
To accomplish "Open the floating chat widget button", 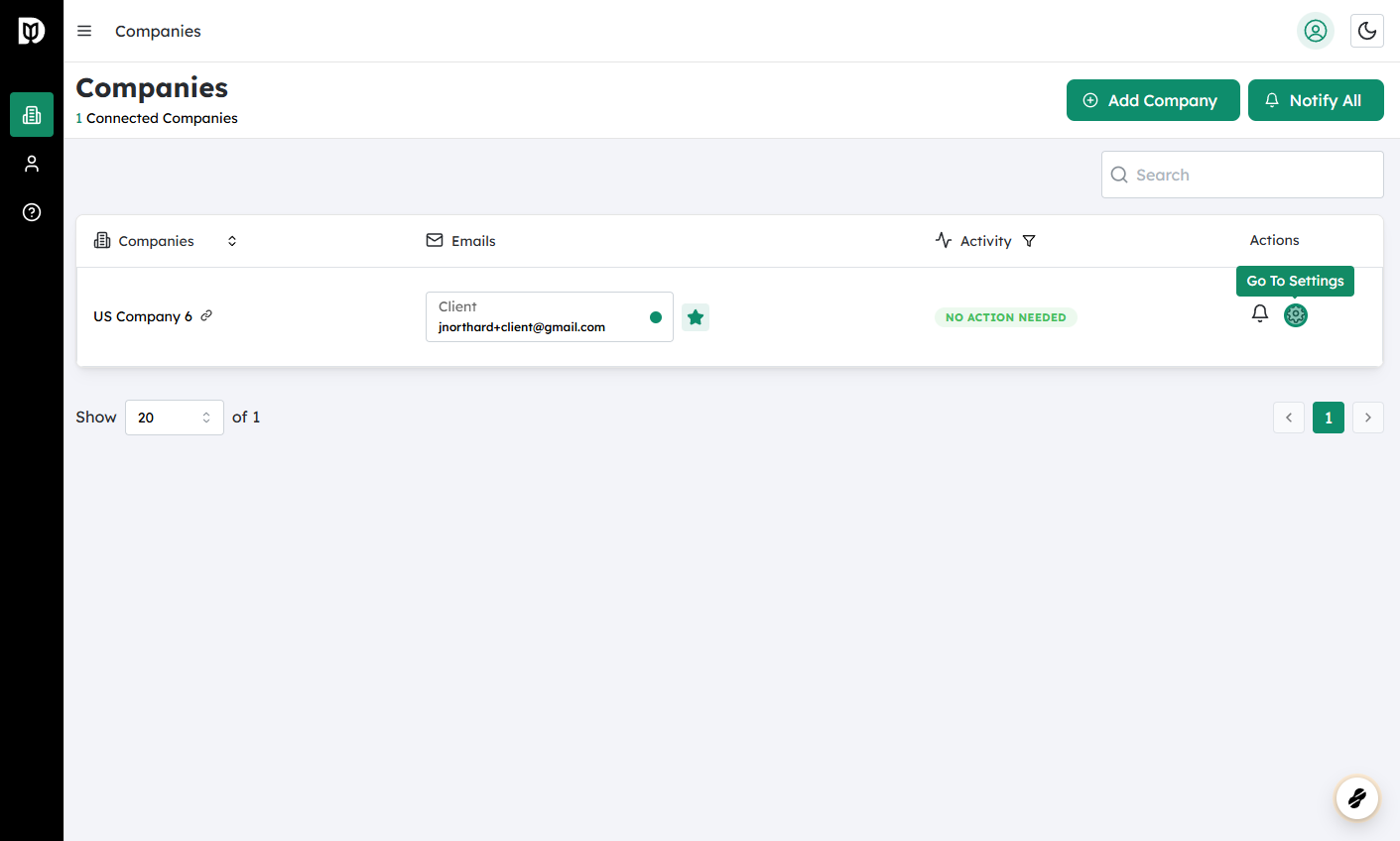I will coord(1356,797).
